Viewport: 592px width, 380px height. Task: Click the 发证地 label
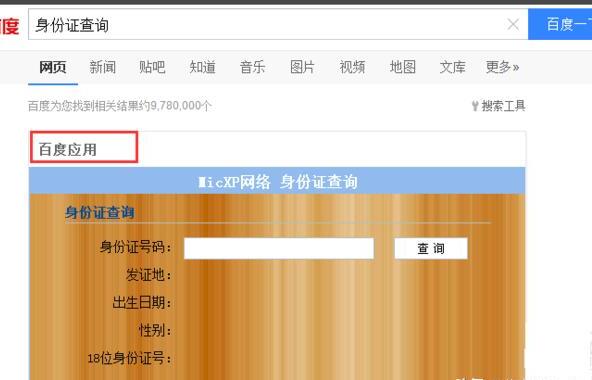tap(148, 275)
